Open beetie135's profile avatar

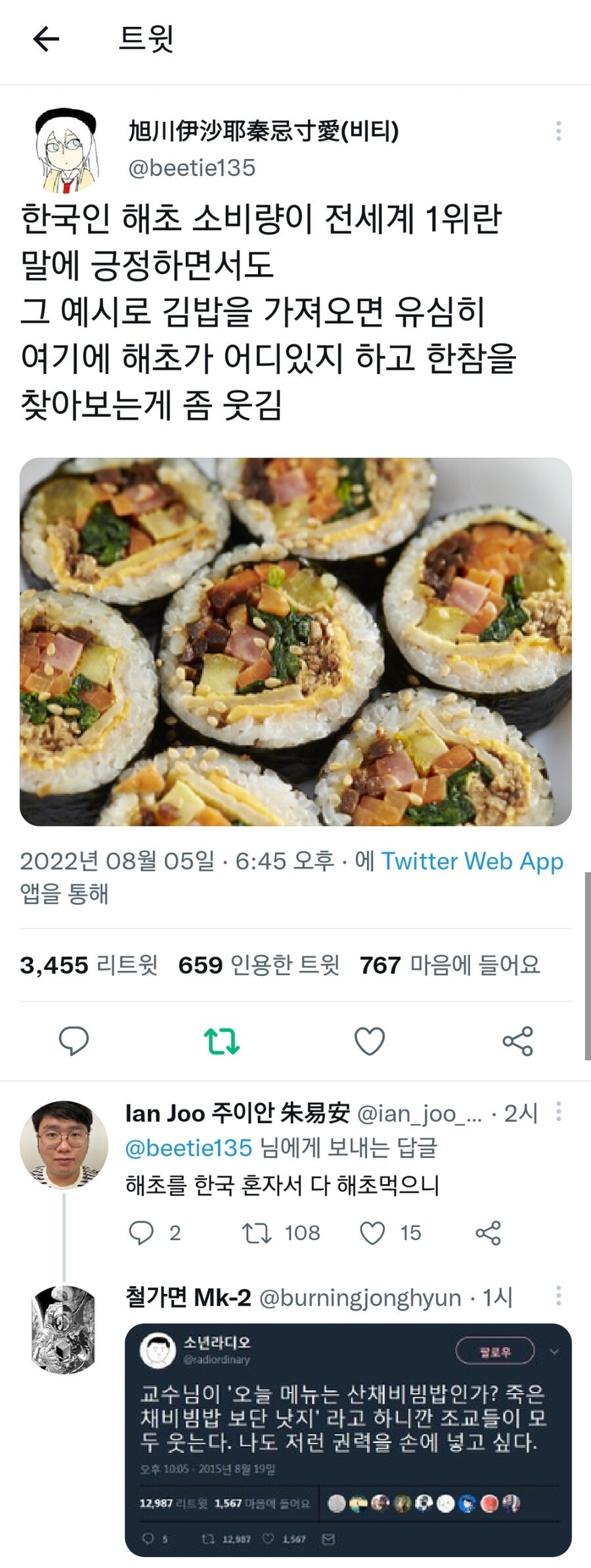(66, 150)
